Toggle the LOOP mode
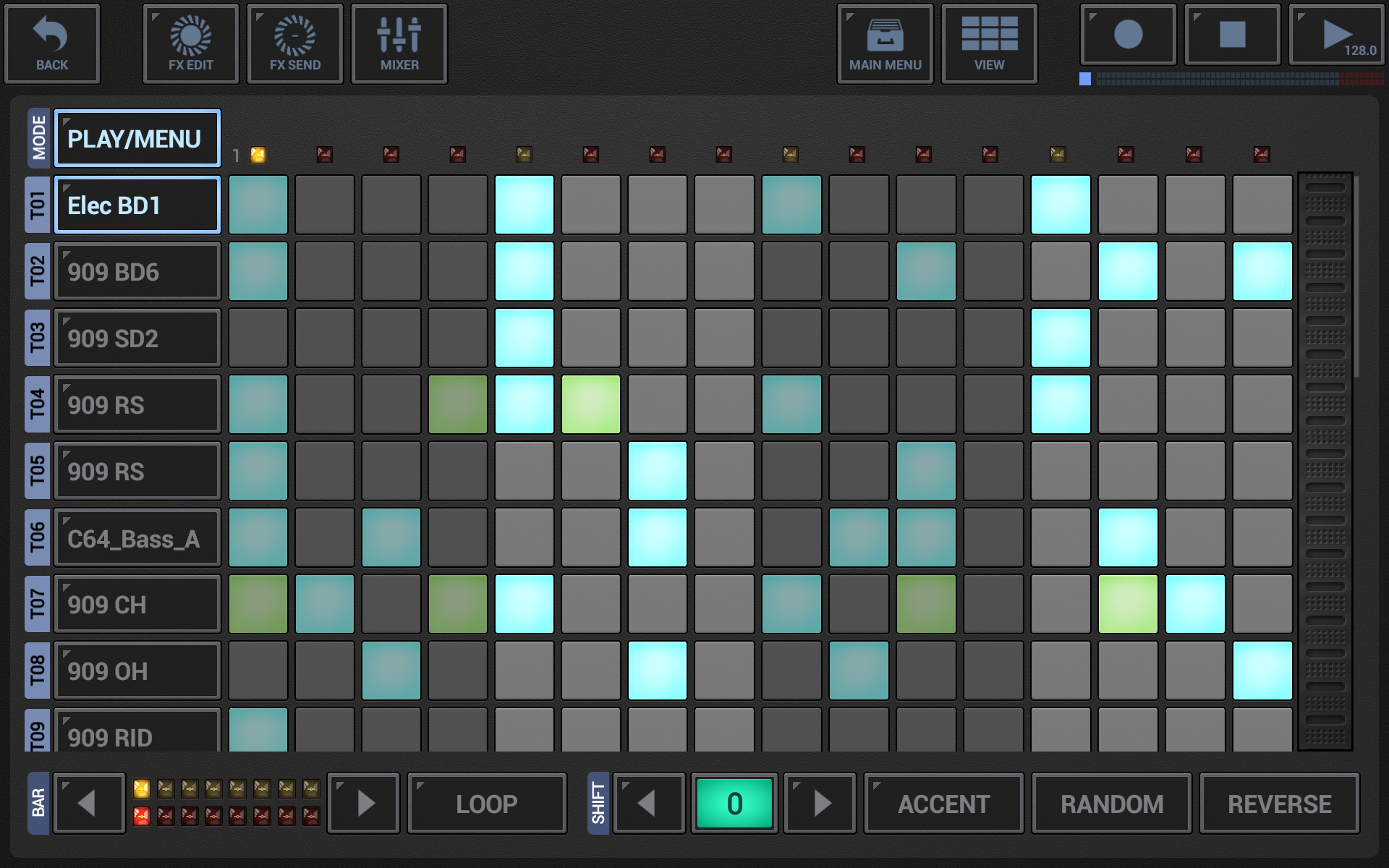 (x=486, y=803)
